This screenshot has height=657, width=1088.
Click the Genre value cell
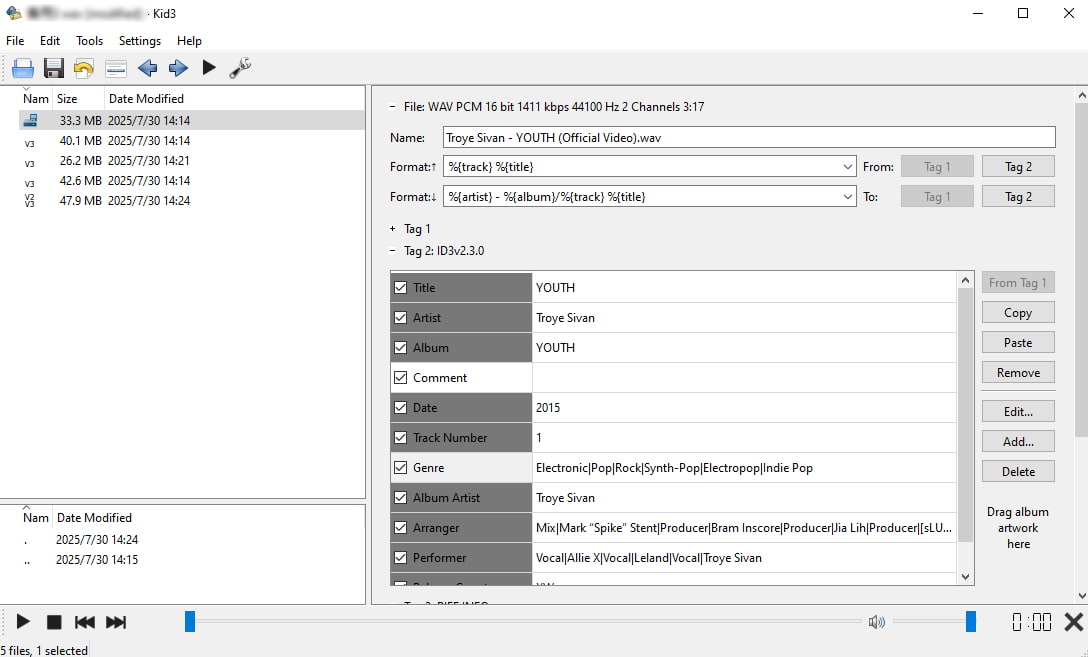[x=744, y=468]
